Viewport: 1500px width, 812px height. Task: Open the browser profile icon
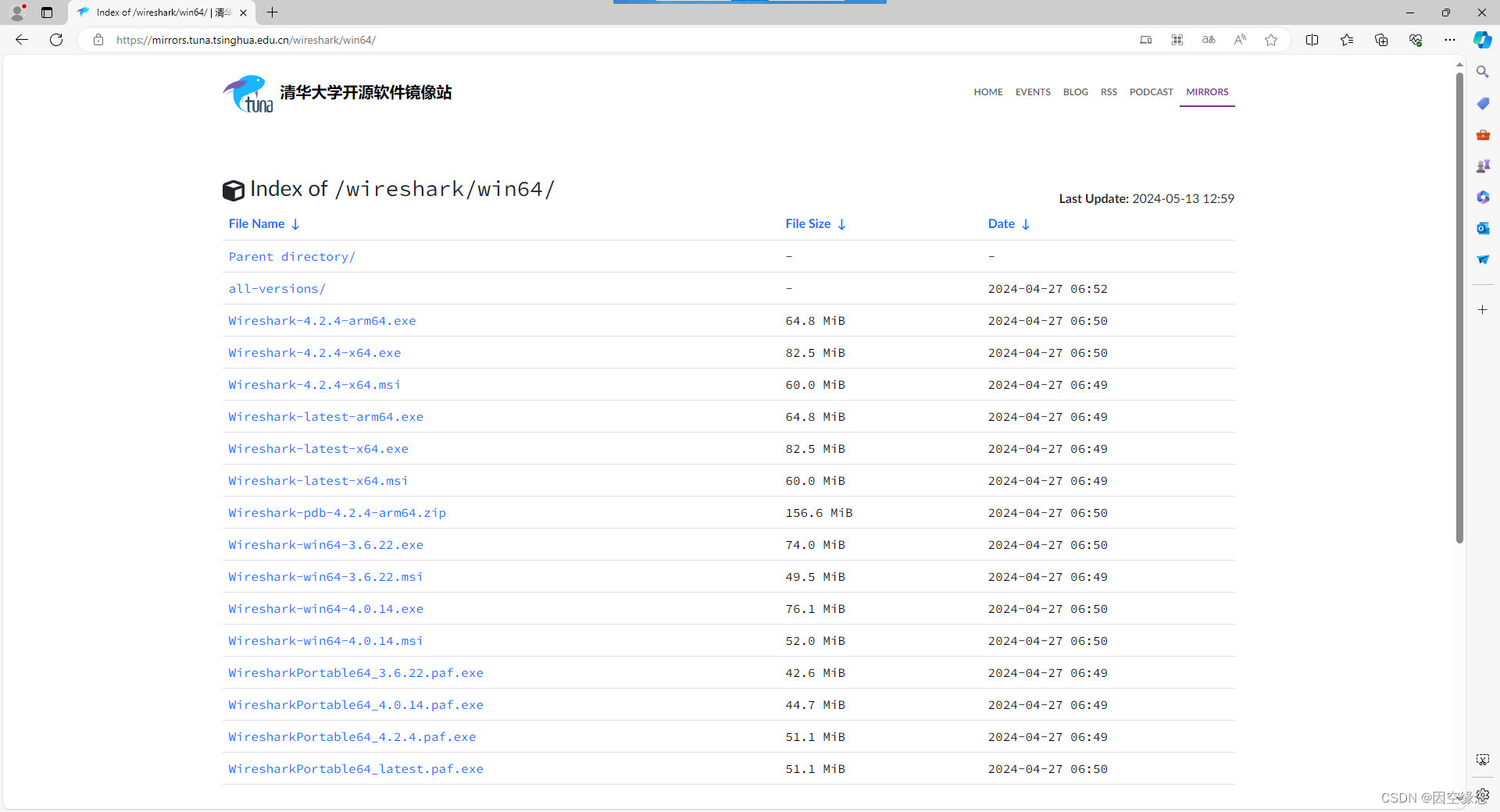(x=17, y=12)
